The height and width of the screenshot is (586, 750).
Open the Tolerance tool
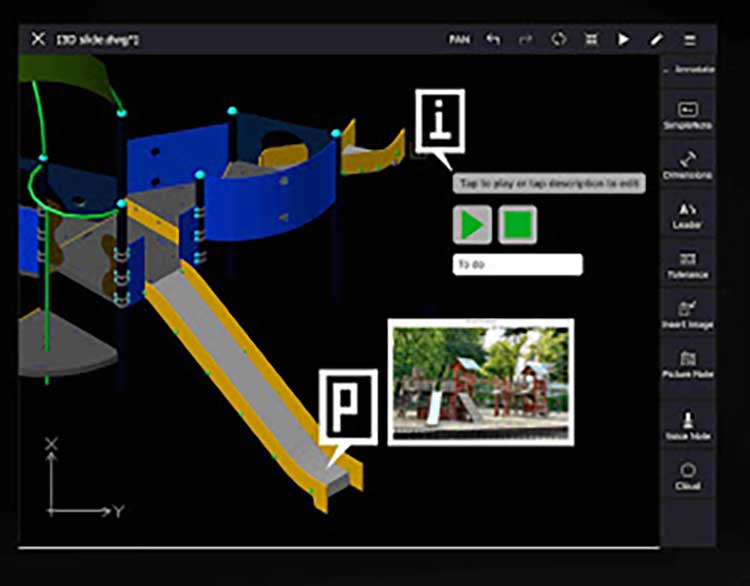click(688, 265)
